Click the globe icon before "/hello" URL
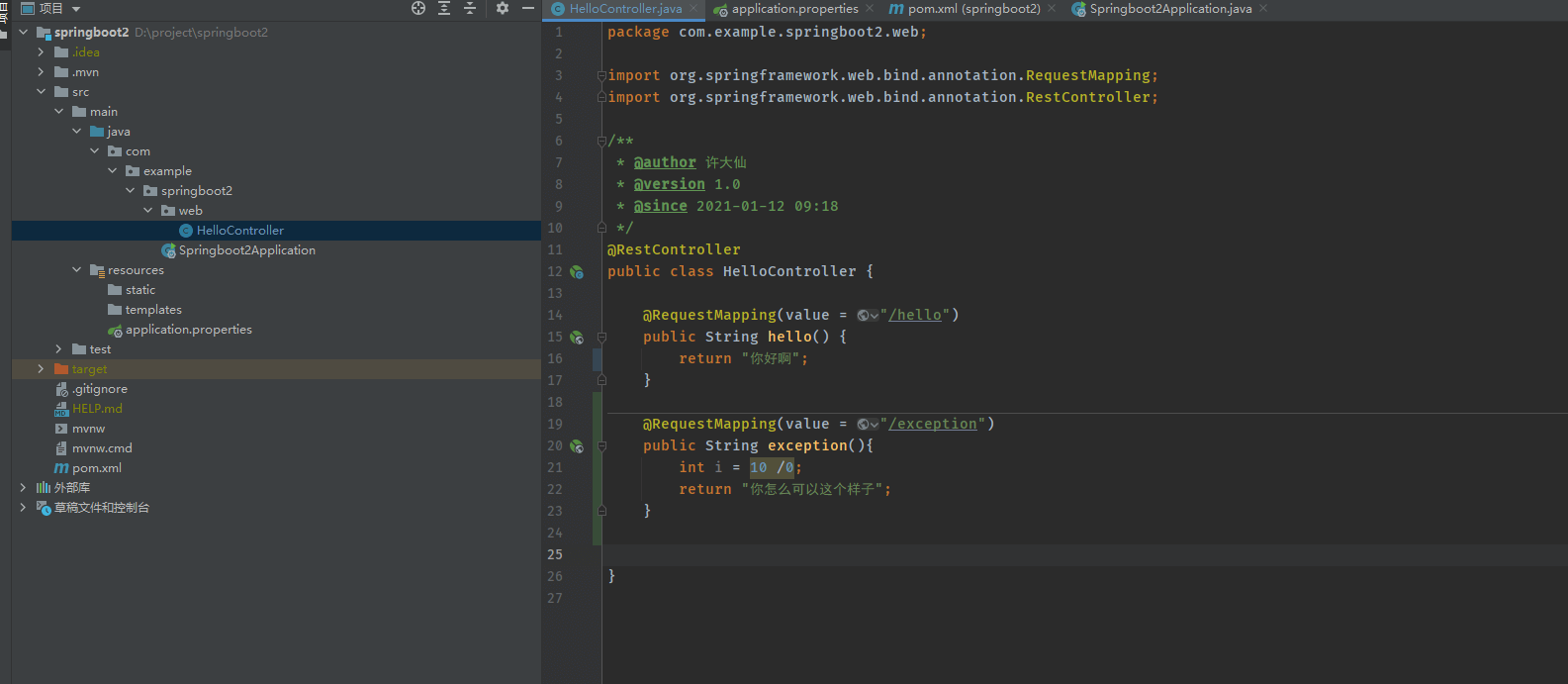This screenshot has height=684, width=1568. click(x=864, y=316)
